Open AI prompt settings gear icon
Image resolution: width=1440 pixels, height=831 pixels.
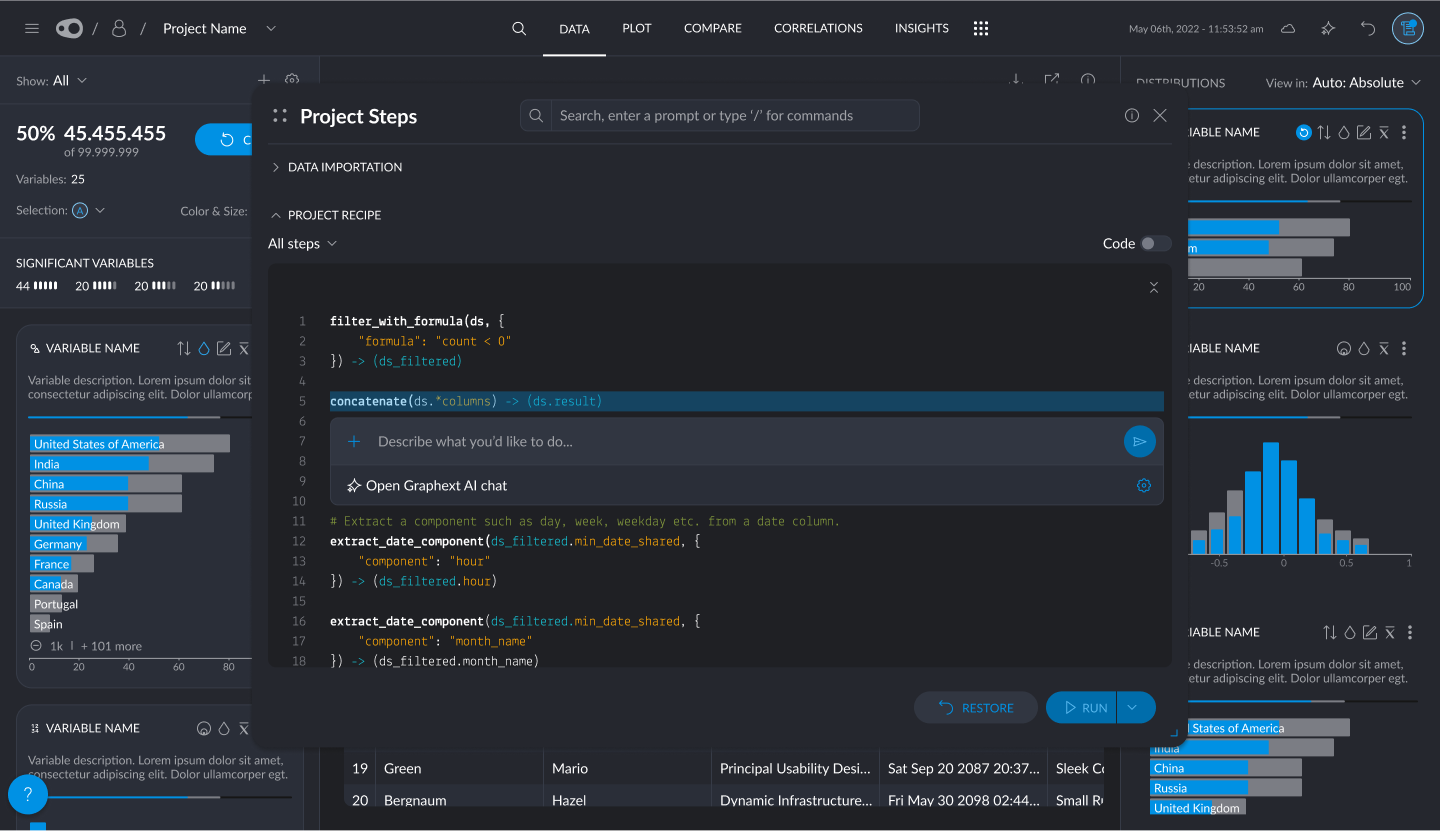click(x=1144, y=485)
